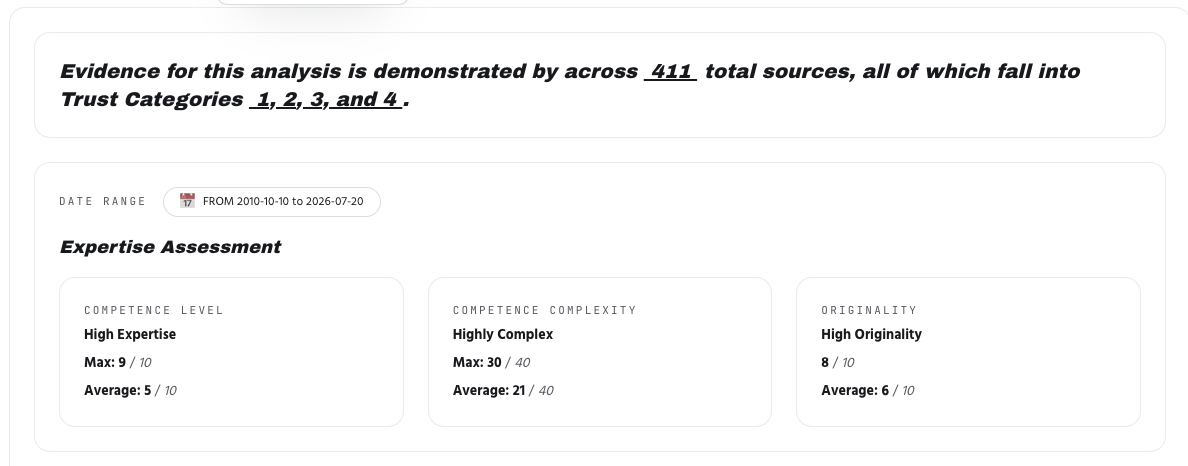
Task: Click the Average: 21 / 40 complexity score
Action: tap(503, 390)
